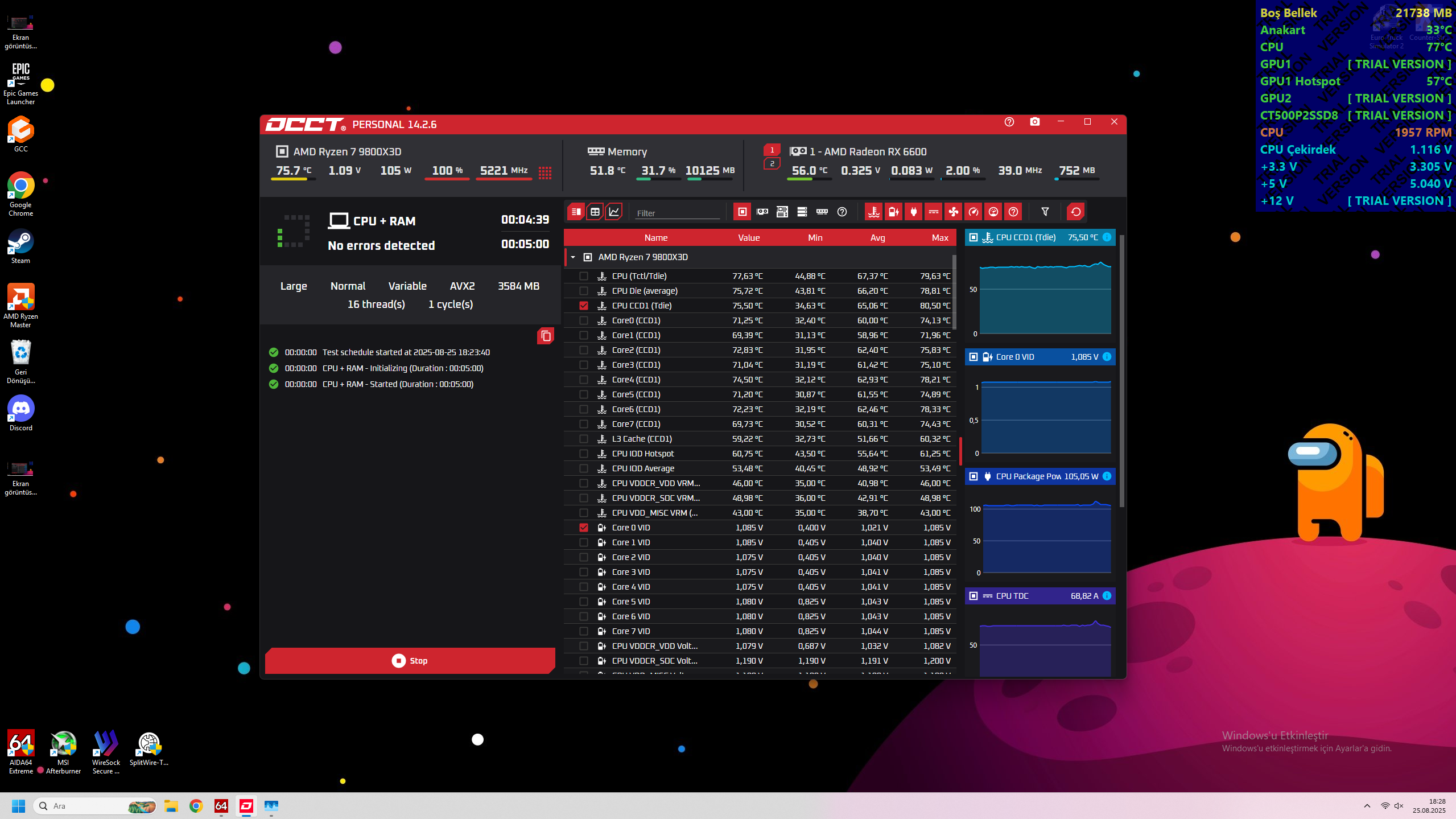
Task: Toggle the GPU sensor category filter
Action: point(762,212)
